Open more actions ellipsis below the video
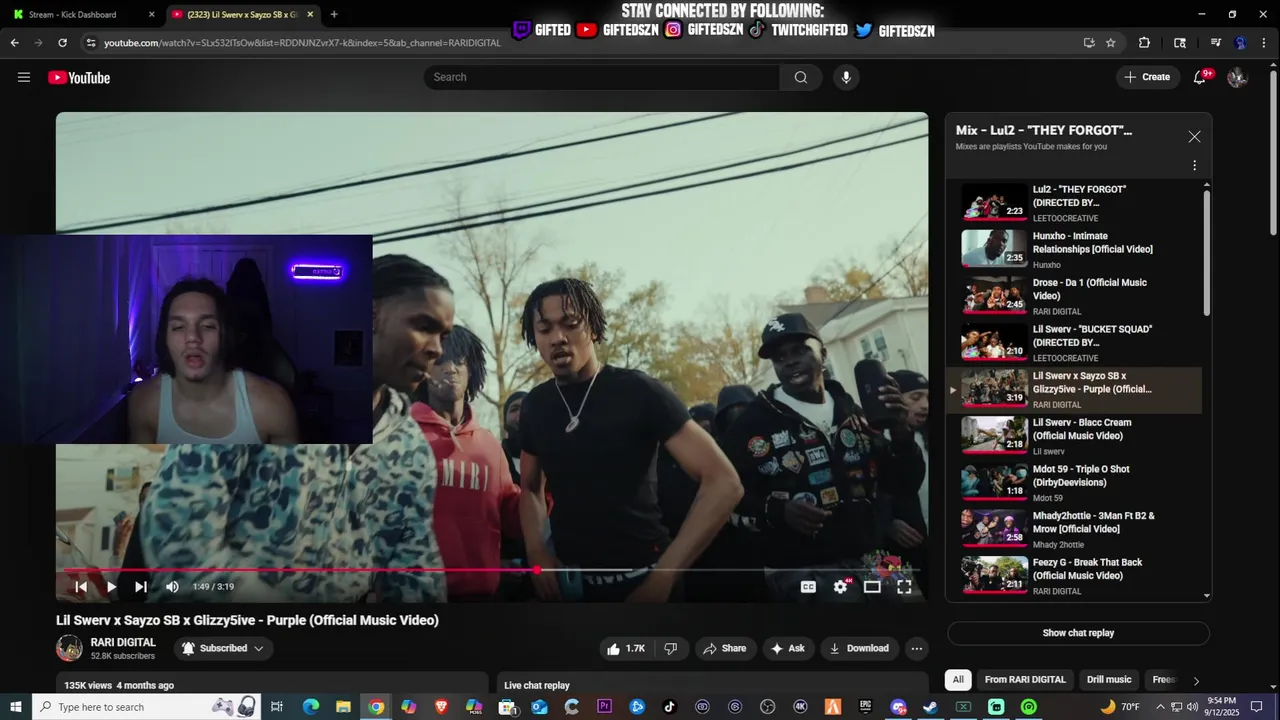Image resolution: width=1280 pixels, height=720 pixels. [916, 648]
